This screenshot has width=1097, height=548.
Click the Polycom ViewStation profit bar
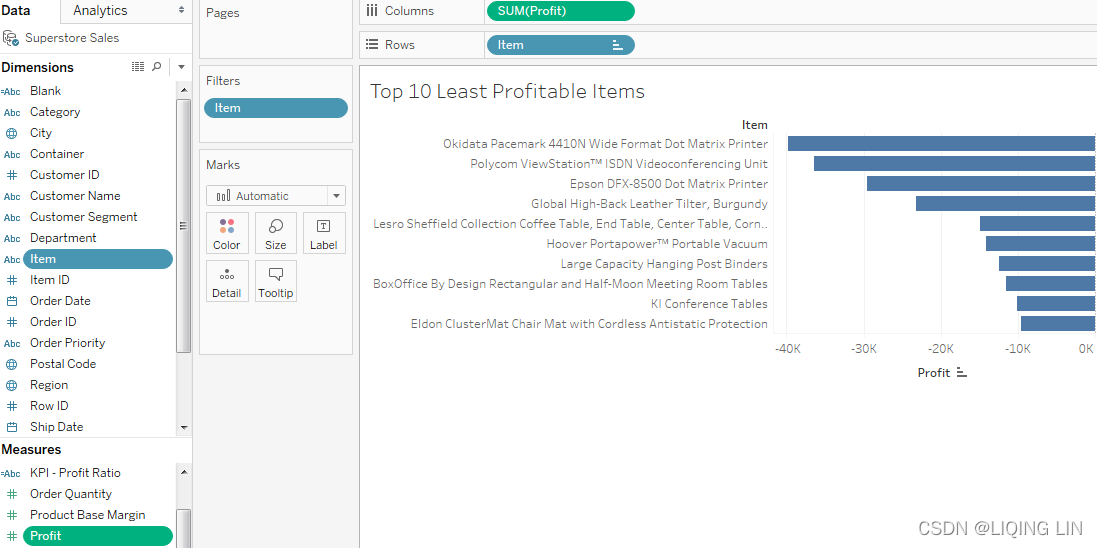(954, 164)
